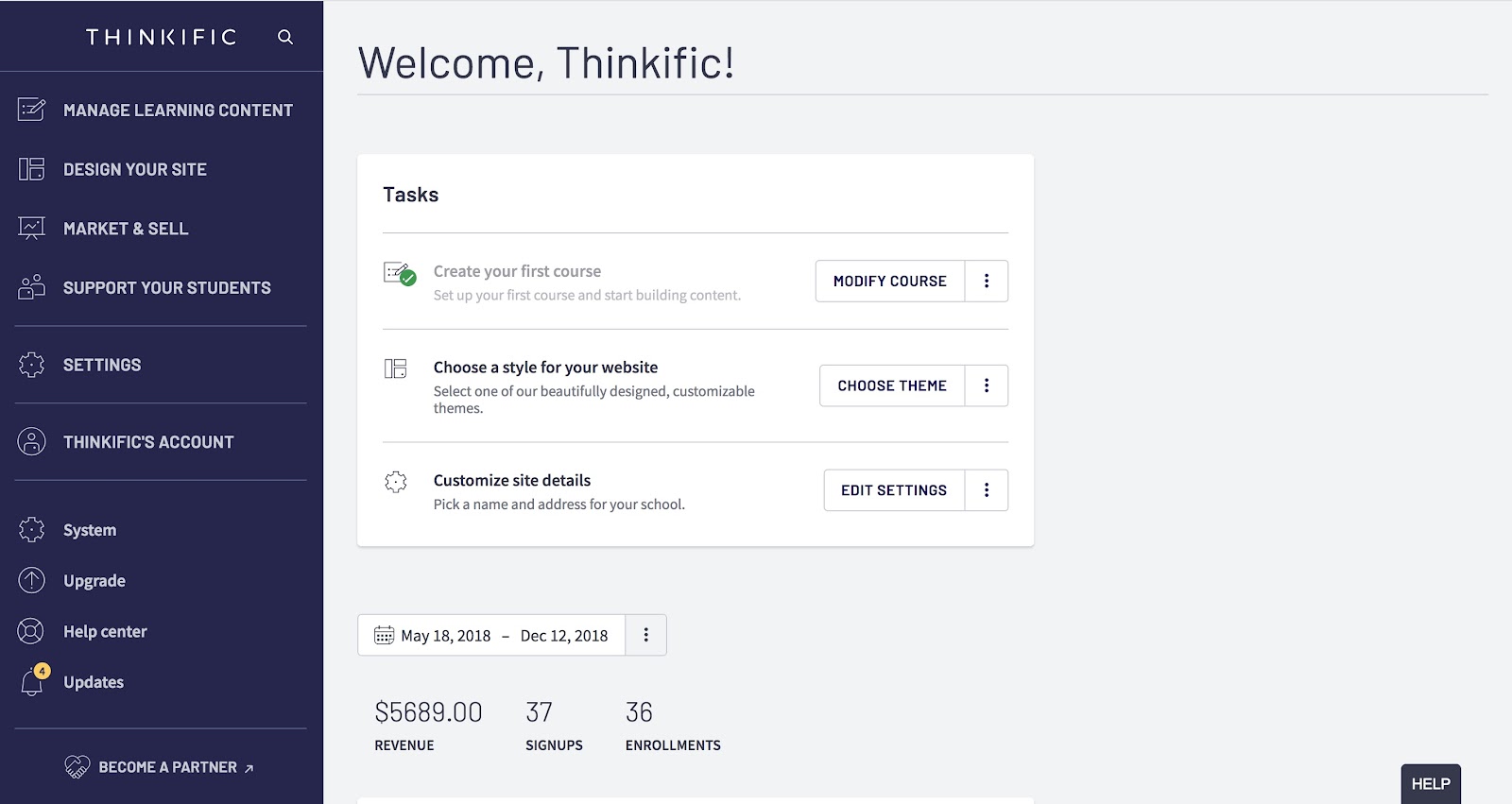The image size is (1512, 804).
Task: Click the Help widget in bottom corner
Action: (1430, 784)
